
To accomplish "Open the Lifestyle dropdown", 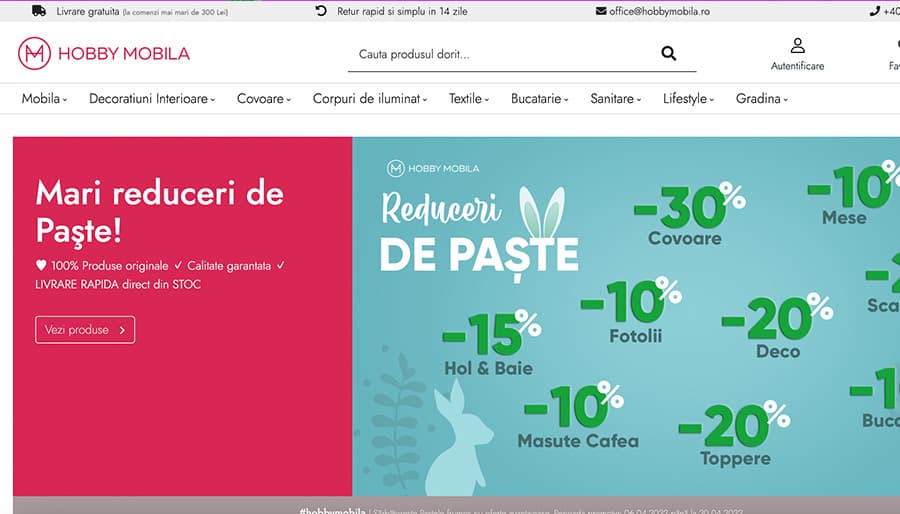I will click(689, 99).
